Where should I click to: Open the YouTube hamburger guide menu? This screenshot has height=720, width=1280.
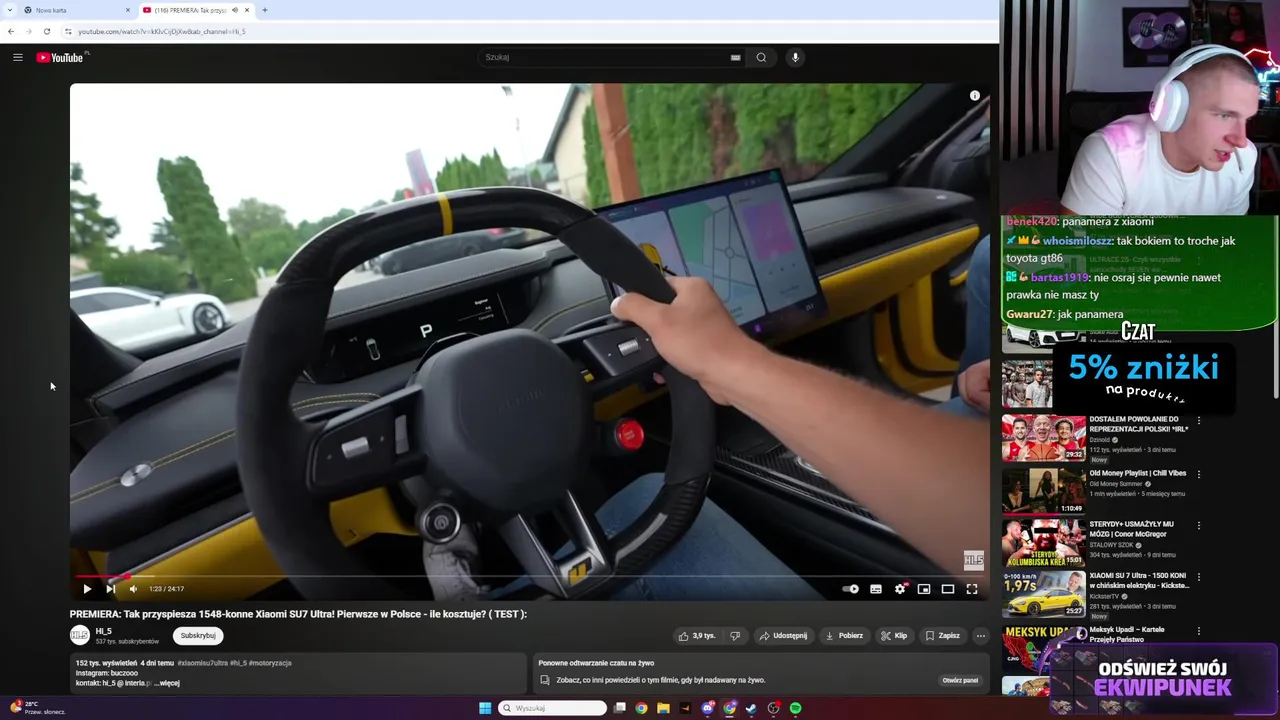(17, 57)
